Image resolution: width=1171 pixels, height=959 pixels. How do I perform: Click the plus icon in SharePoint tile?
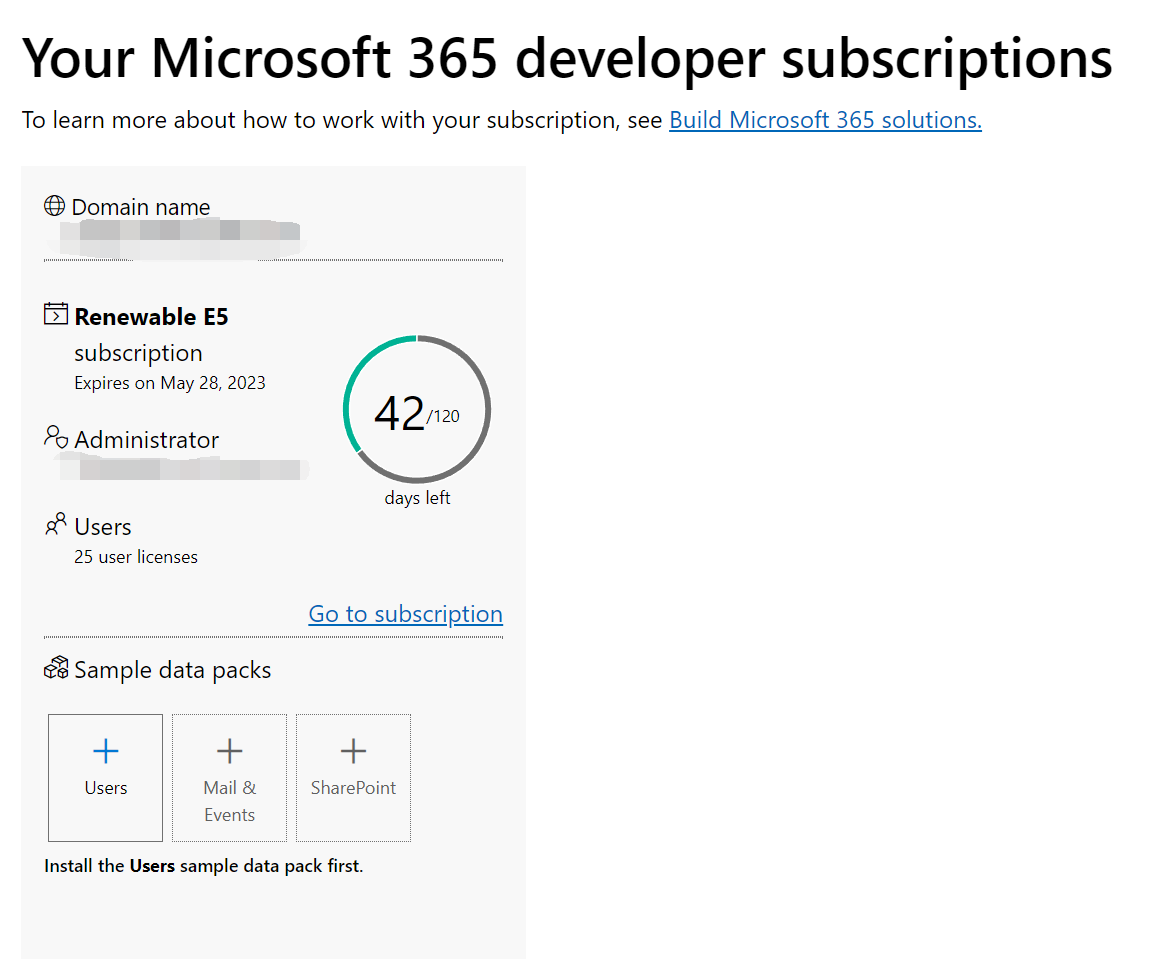coord(353,751)
